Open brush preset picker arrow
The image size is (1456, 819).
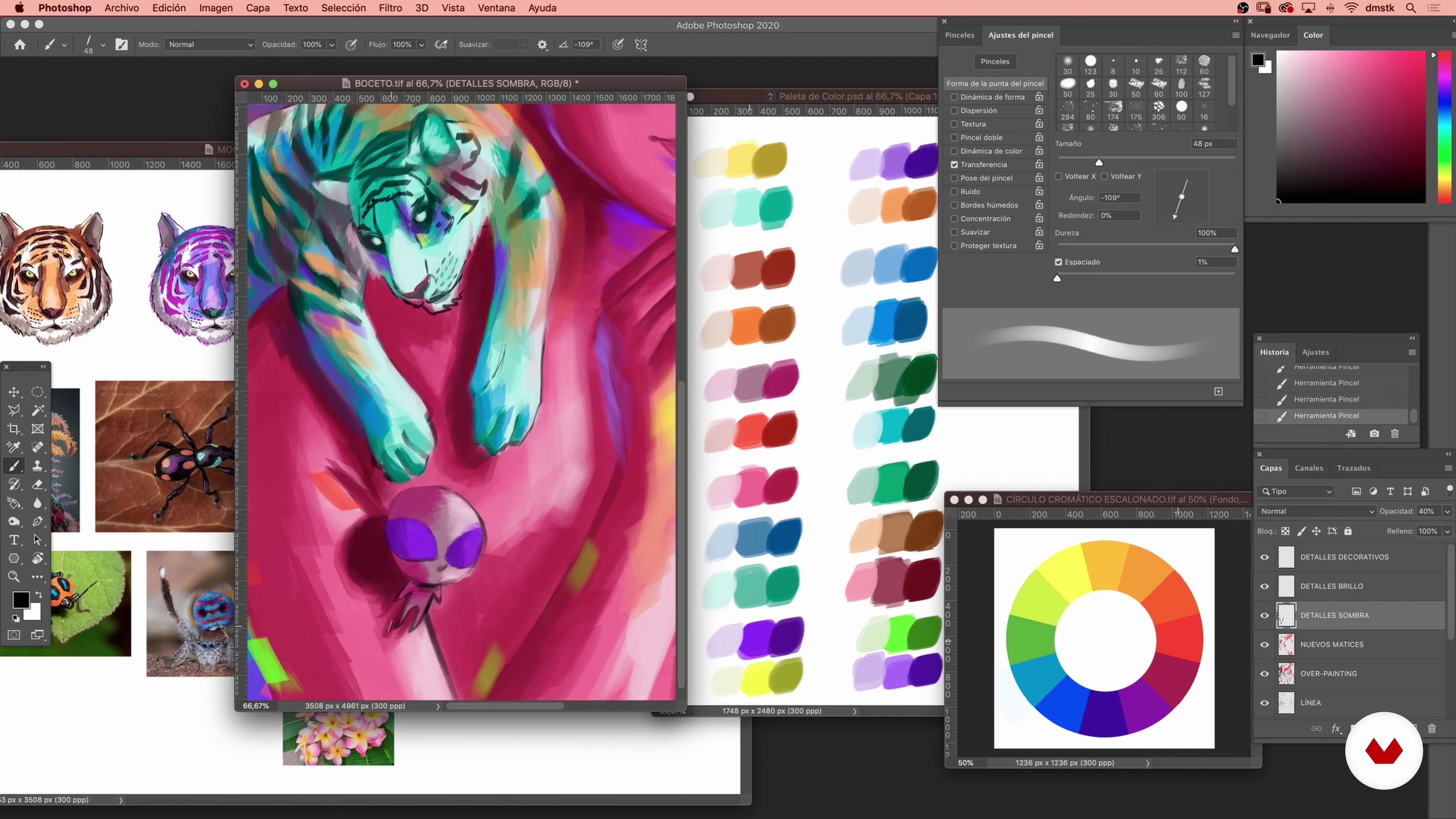[102, 45]
